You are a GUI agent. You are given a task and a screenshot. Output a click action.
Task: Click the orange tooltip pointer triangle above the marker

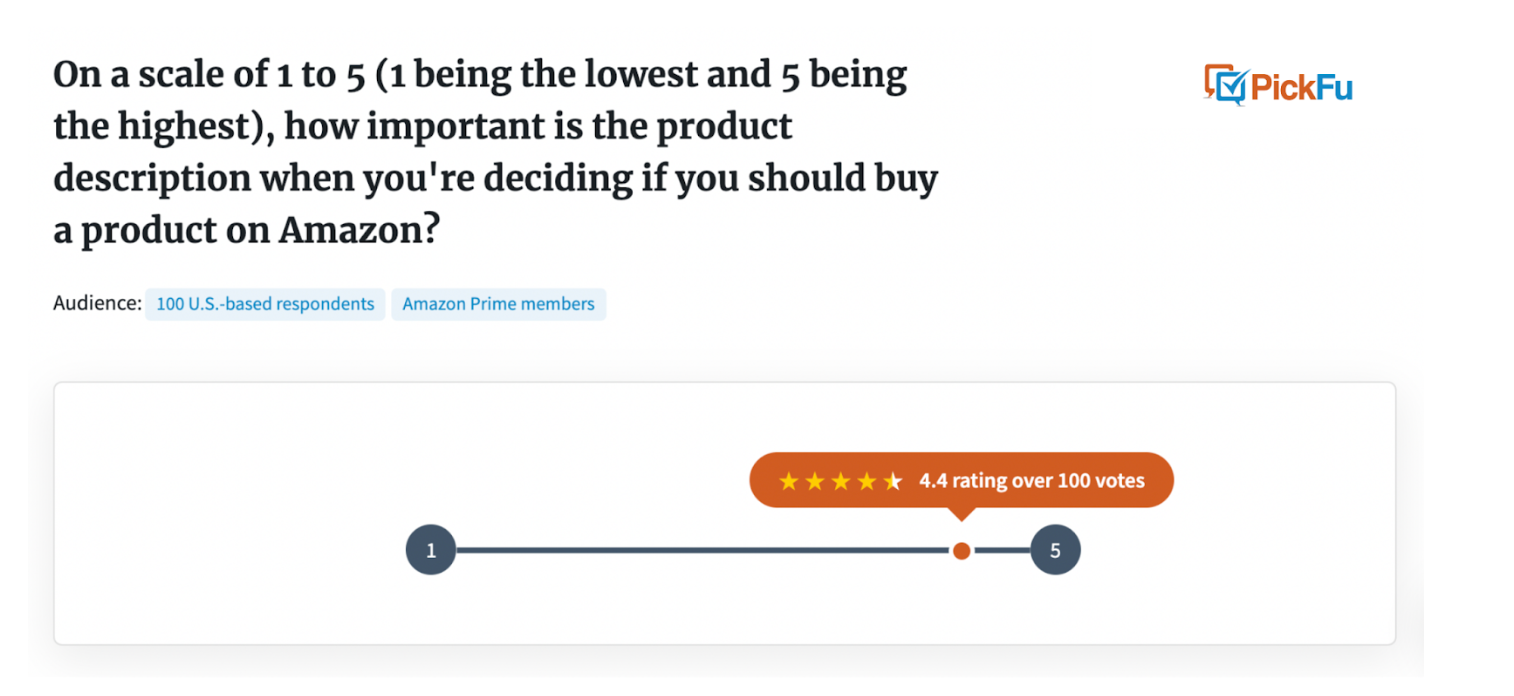(961, 514)
